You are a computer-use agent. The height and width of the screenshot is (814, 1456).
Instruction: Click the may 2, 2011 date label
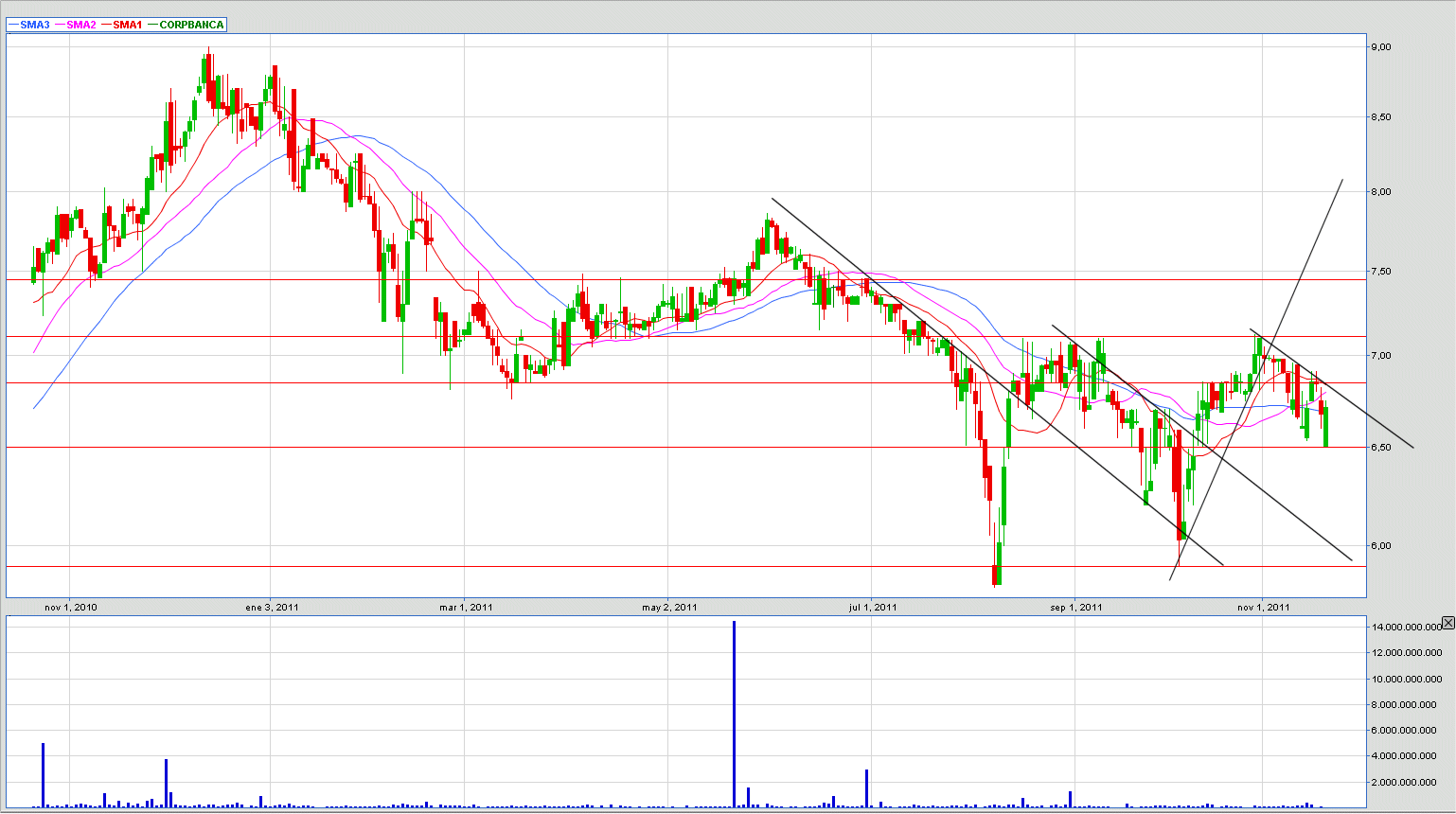point(669,608)
